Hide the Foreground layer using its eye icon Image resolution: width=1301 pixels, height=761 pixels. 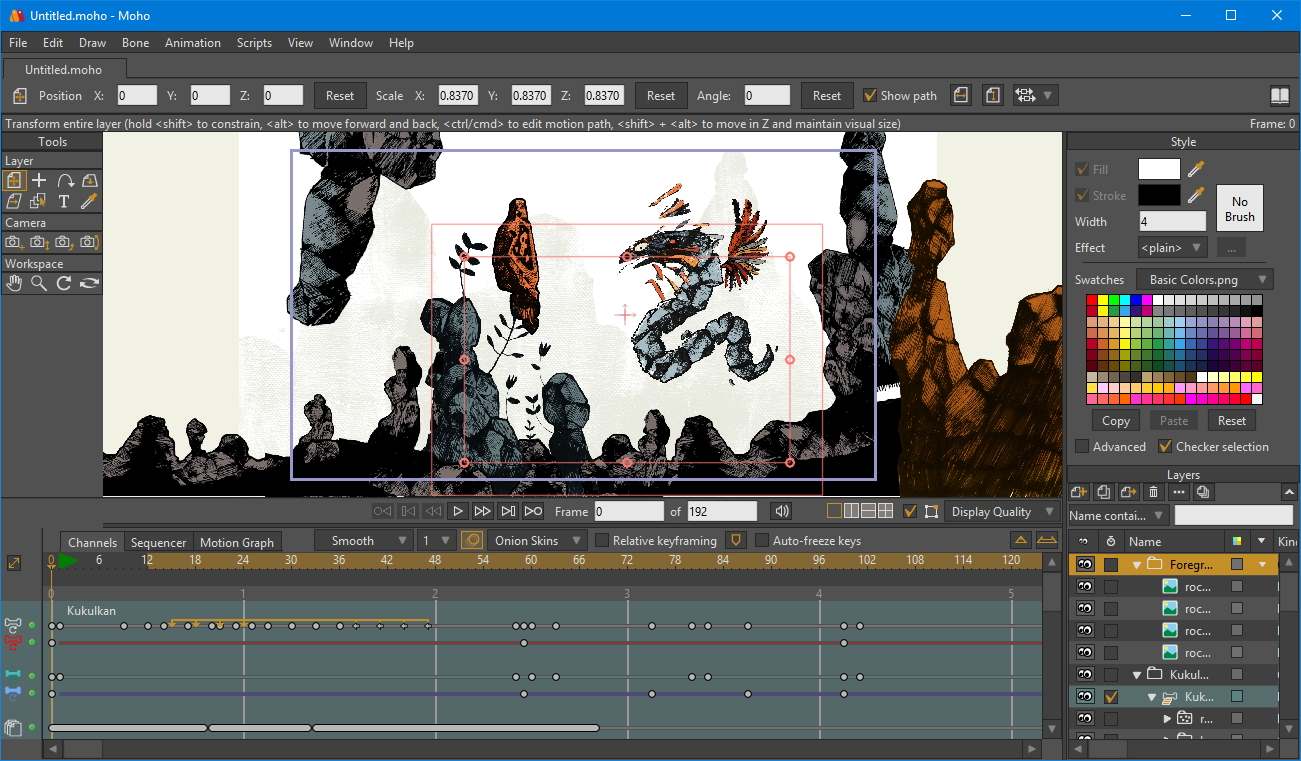(1085, 565)
